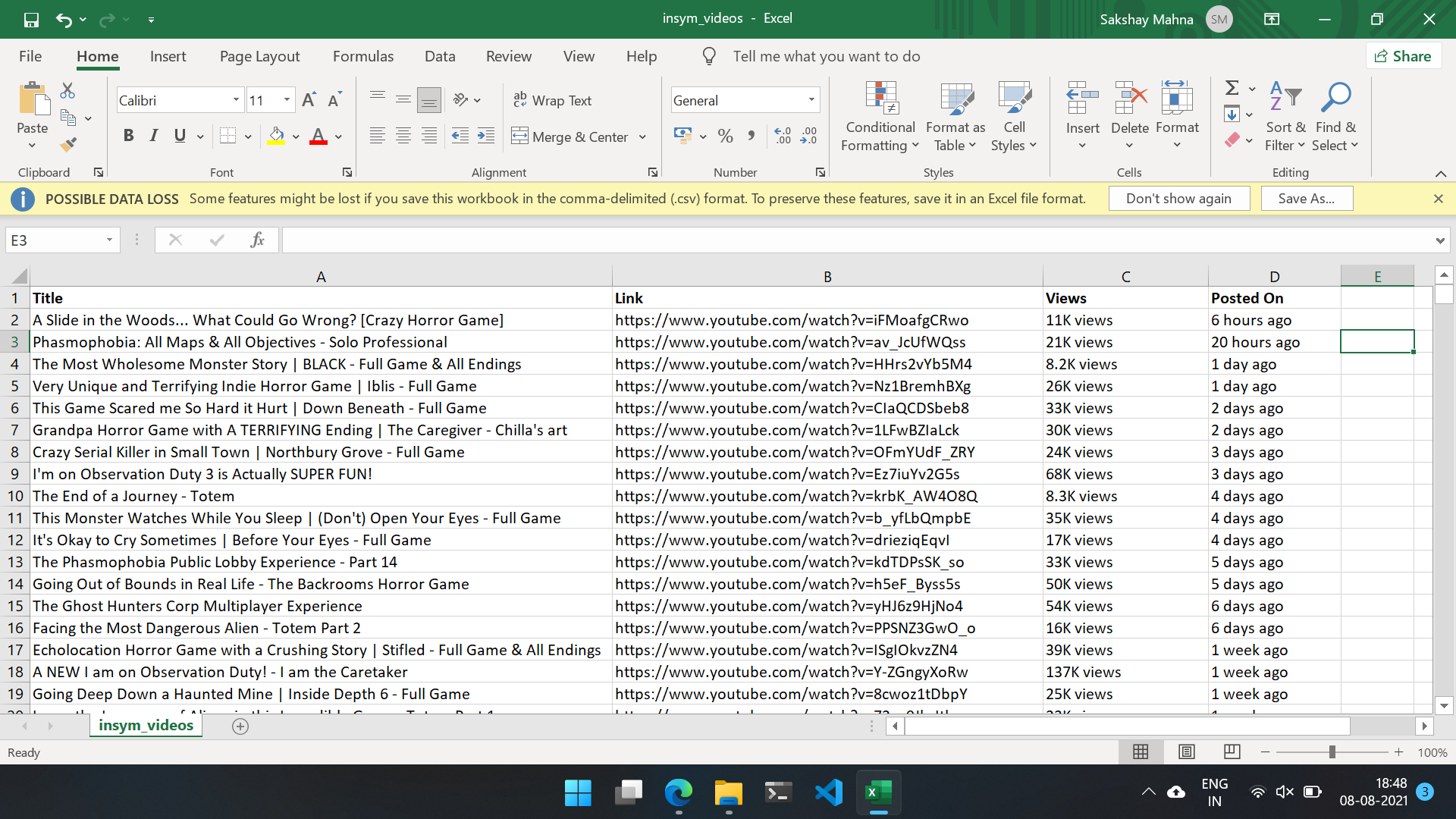
Task: Click the red Font Color icon
Action: pyautogui.click(x=318, y=136)
